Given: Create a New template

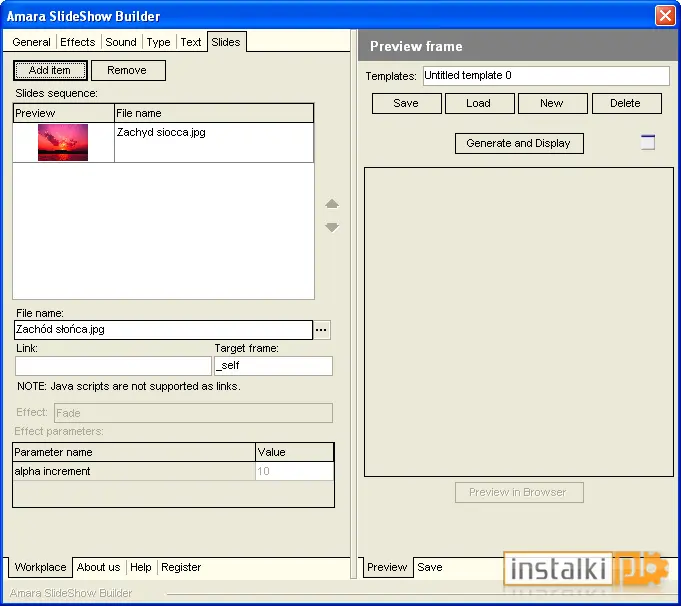Looking at the screenshot, I should click(552, 103).
